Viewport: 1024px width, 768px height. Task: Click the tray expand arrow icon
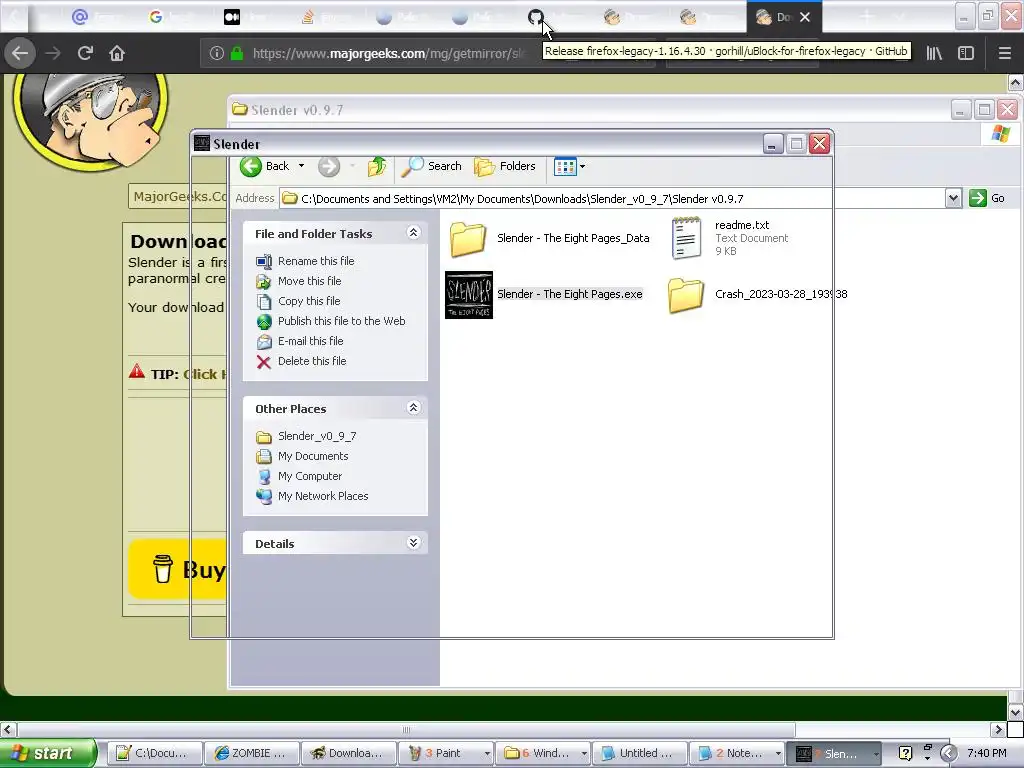[x=948, y=753]
